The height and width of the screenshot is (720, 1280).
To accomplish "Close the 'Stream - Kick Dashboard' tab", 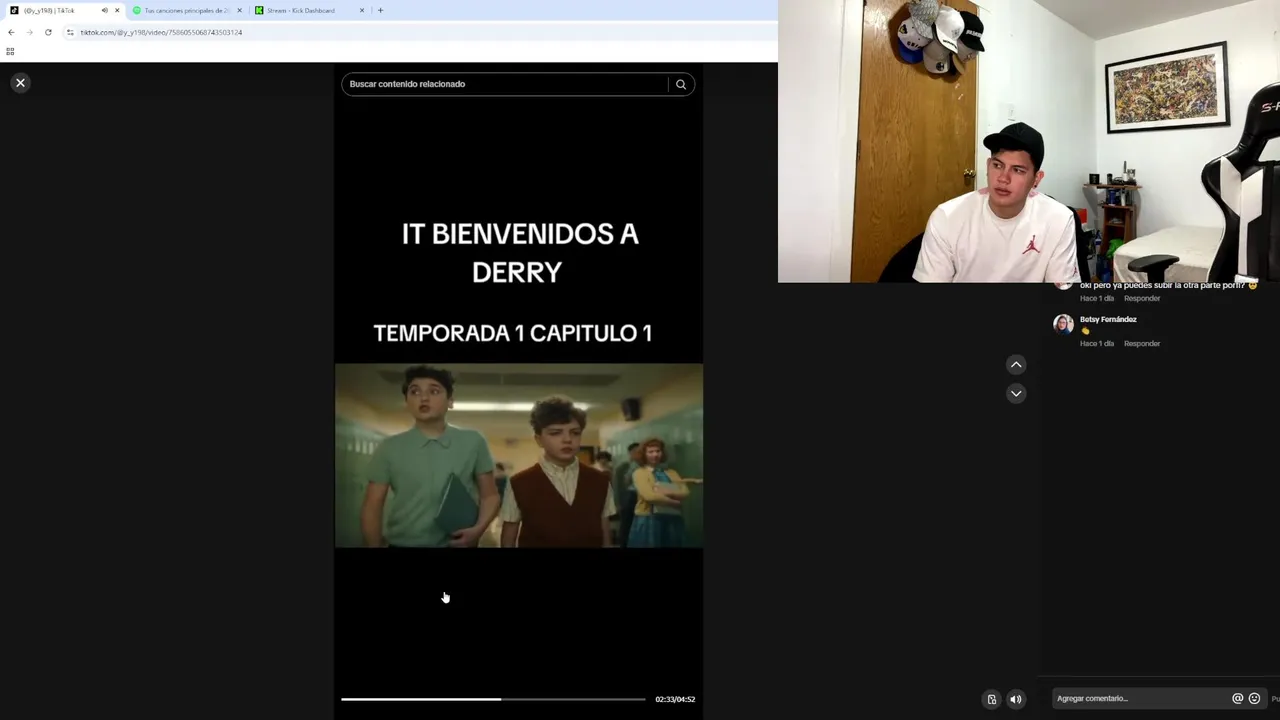I will point(362,10).
